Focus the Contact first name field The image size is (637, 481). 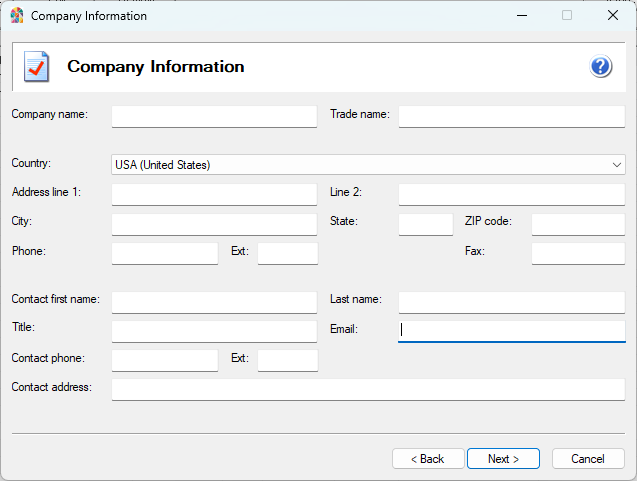point(214,303)
